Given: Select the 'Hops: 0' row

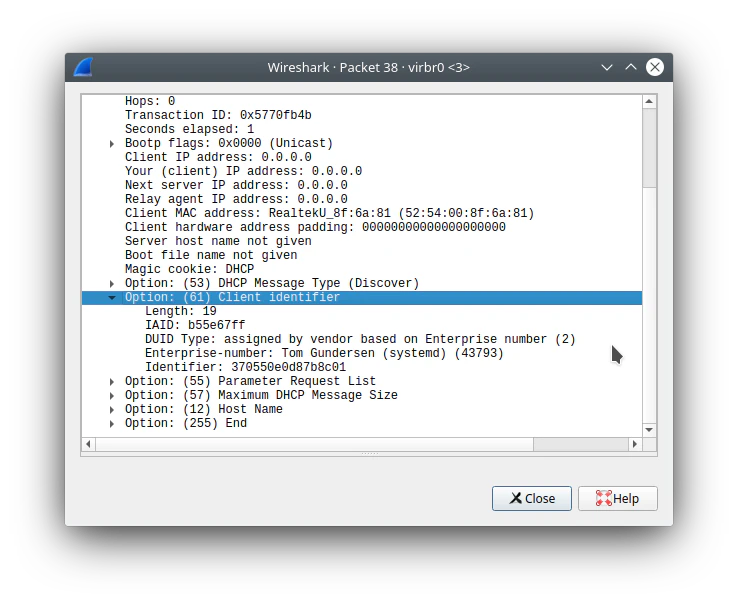Looking at the screenshot, I should pos(362,101).
